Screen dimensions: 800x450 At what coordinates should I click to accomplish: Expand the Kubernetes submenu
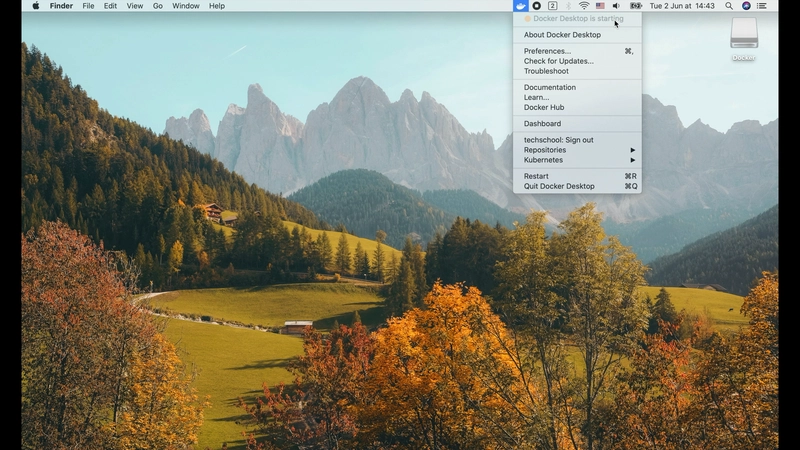coord(577,160)
